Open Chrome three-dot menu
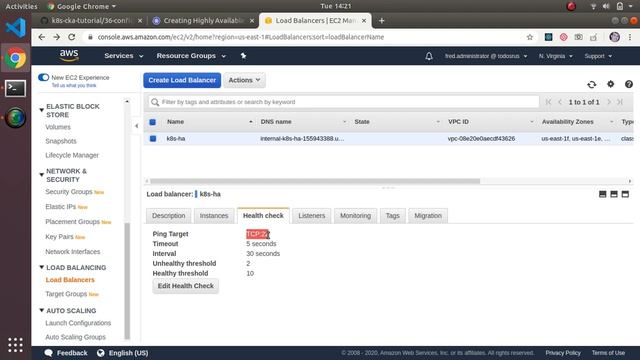The width and height of the screenshot is (640, 360). [630, 37]
